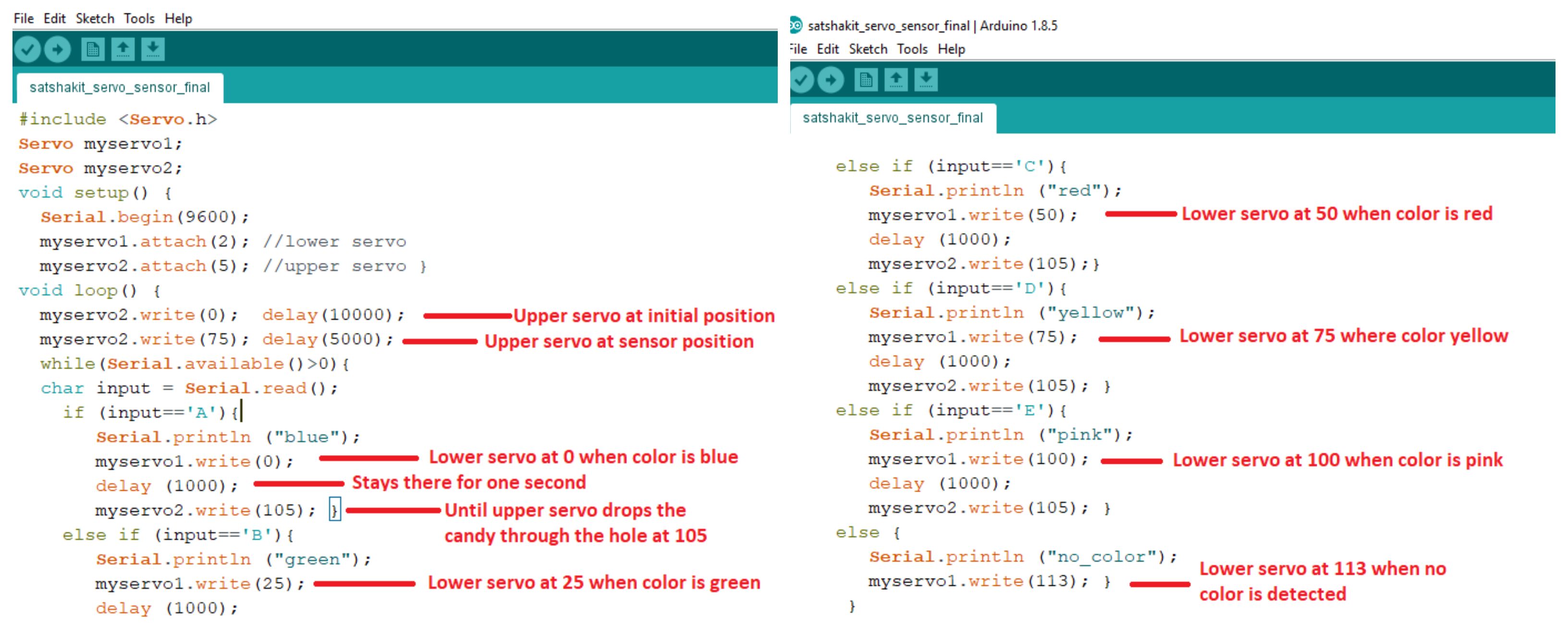
Task: Select satshakit_servo_sensor_final tab in left window
Action: 119,87
